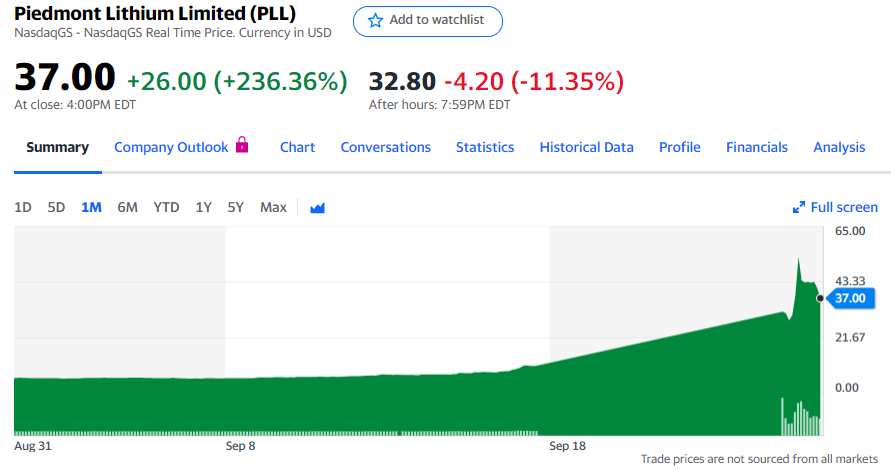Open the chart in Full screen
Image resolution: width=891 pixels, height=475 pixels.
pyautogui.click(x=843, y=208)
